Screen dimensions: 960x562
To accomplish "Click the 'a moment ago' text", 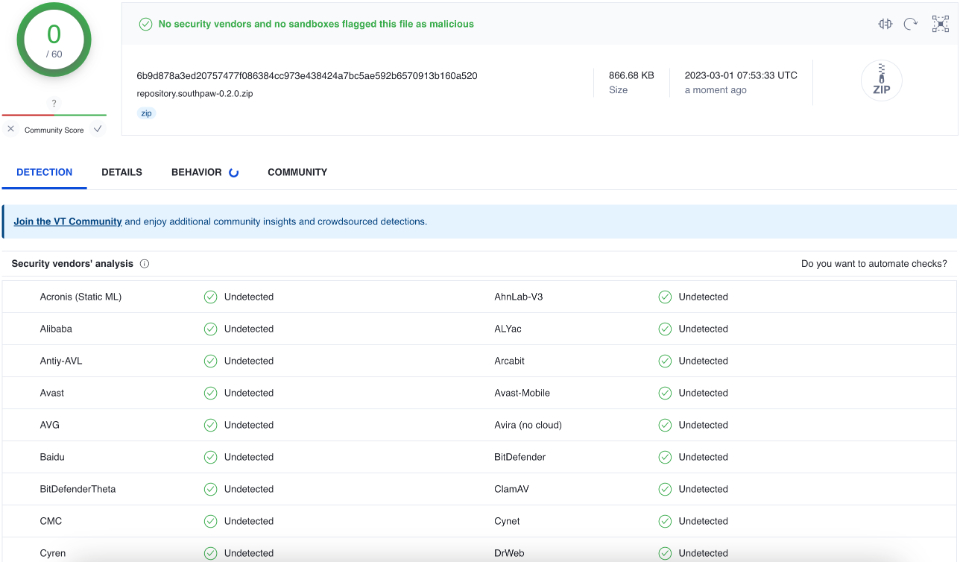I will 715,90.
